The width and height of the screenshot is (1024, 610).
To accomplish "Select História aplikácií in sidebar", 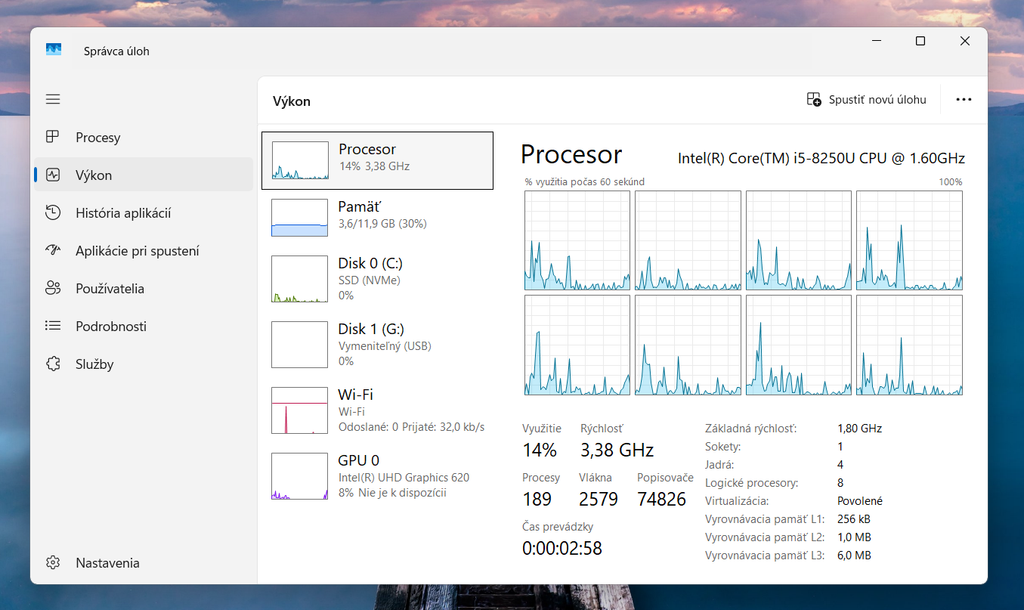I will [x=123, y=213].
